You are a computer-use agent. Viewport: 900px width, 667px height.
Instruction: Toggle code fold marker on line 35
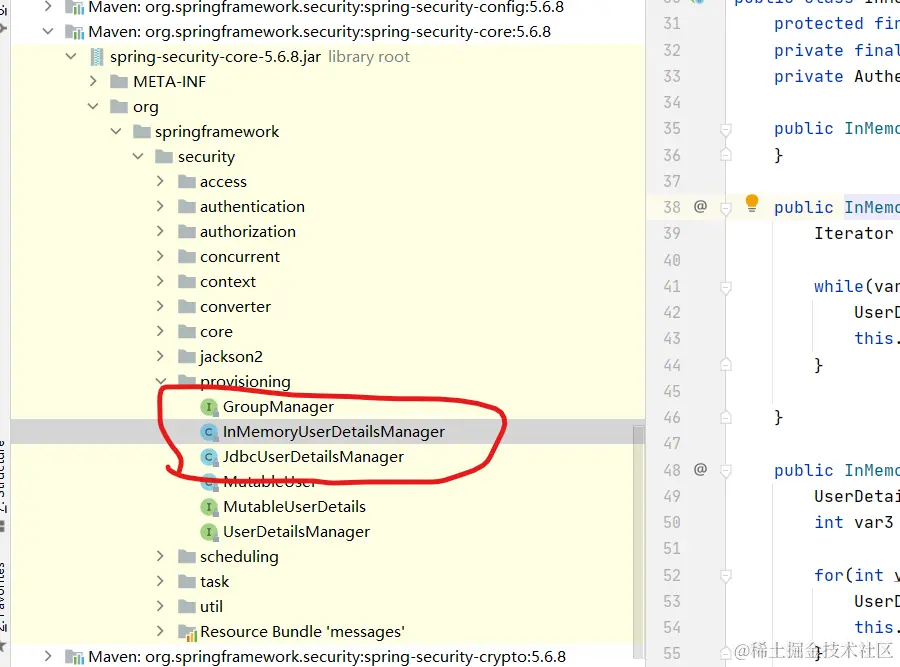click(x=726, y=130)
